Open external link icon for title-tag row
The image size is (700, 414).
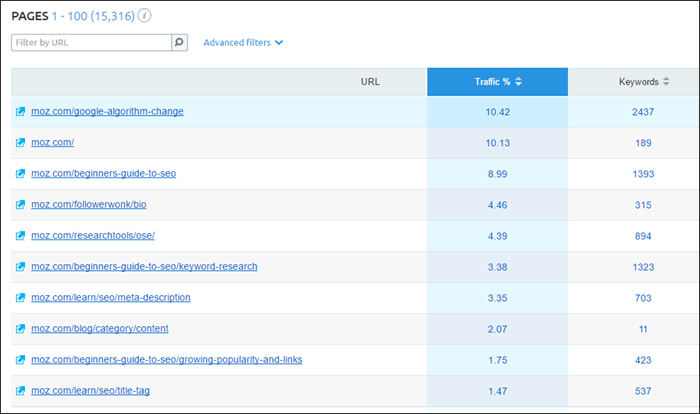[x=20, y=391]
